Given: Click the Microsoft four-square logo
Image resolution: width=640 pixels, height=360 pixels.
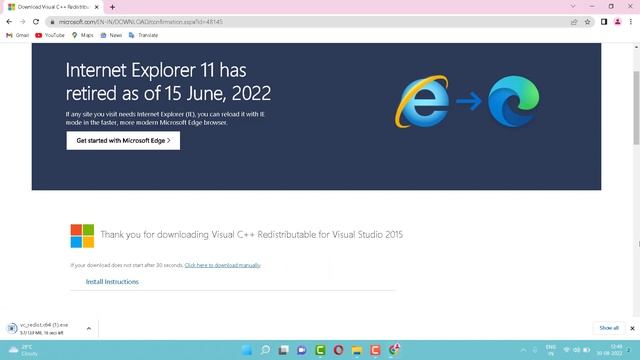Looking at the screenshot, I should [82, 236].
